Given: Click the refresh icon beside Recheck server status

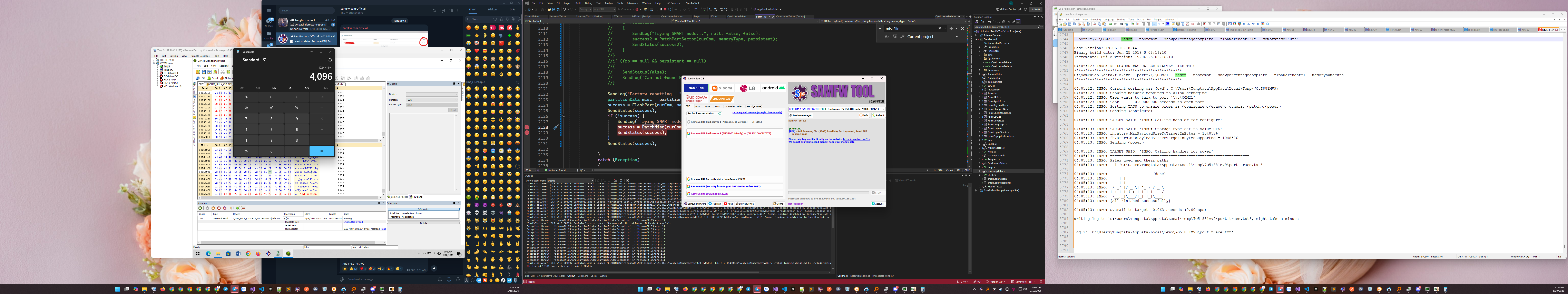Looking at the screenshot, I should coord(720,113).
